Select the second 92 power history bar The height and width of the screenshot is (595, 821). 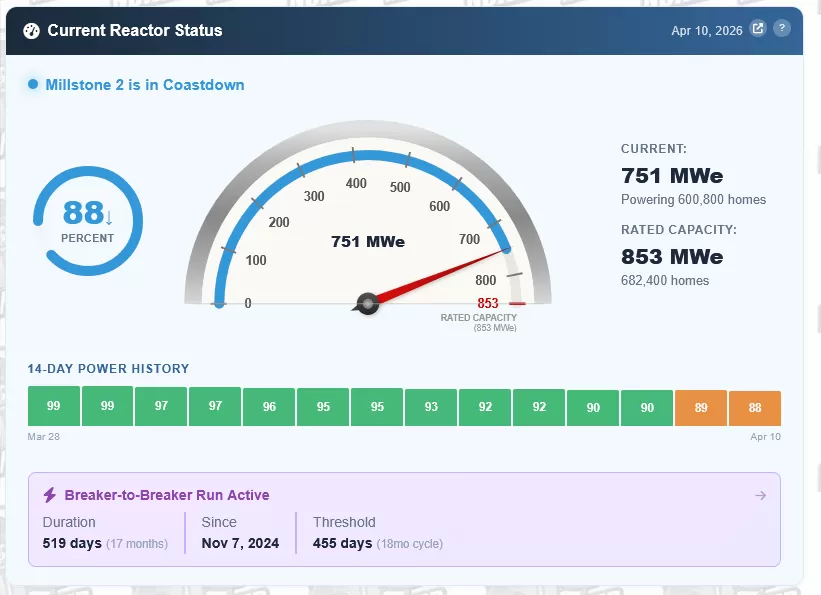539,407
